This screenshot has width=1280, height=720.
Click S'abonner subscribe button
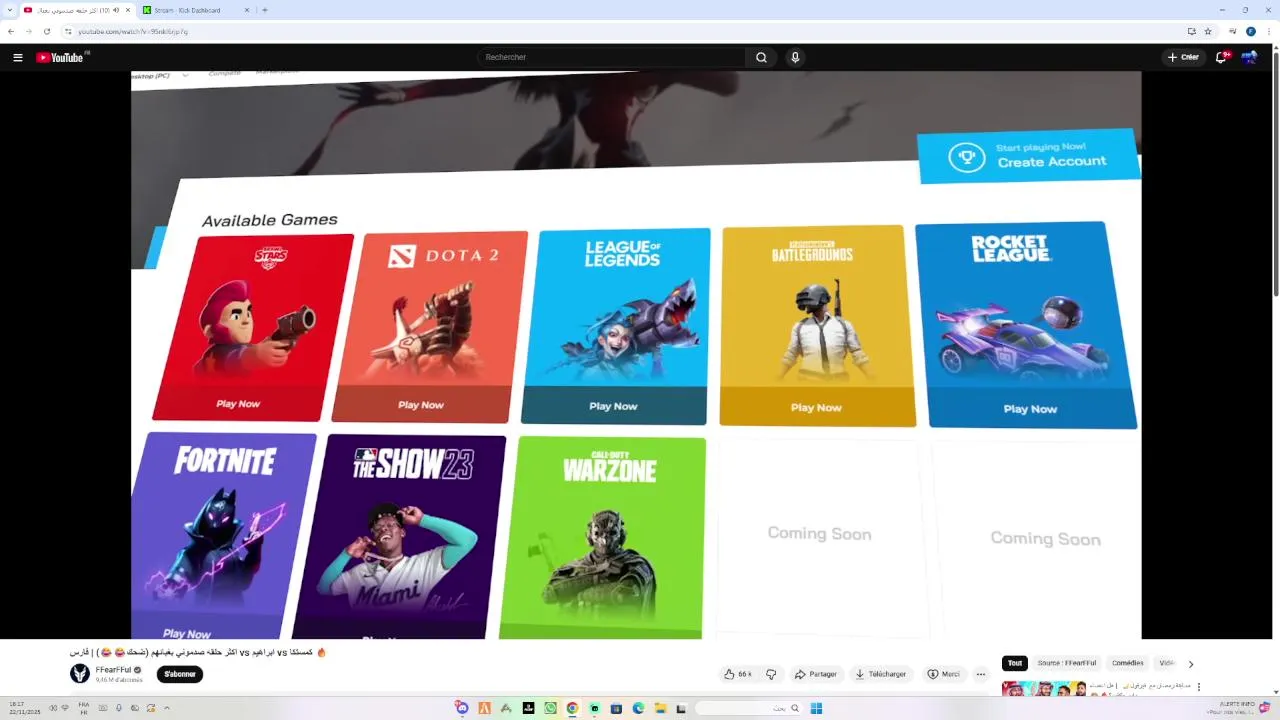(x=180, y=674)
